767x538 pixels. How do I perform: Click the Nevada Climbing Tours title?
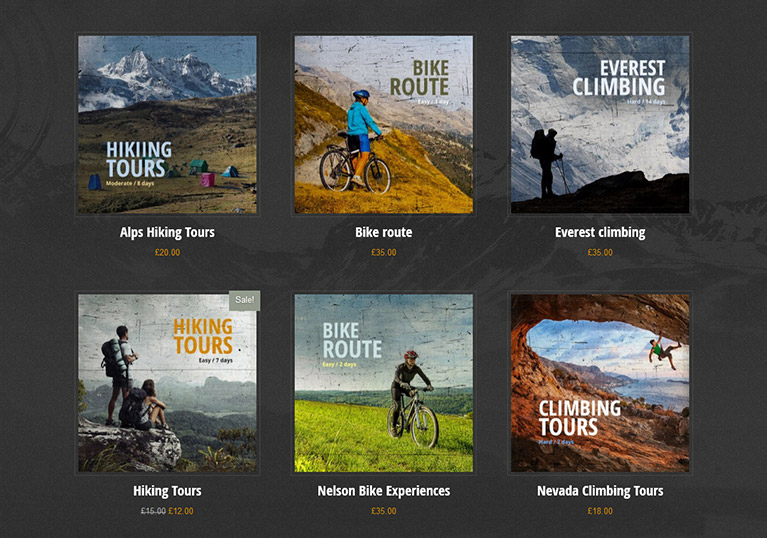[600, 491]
